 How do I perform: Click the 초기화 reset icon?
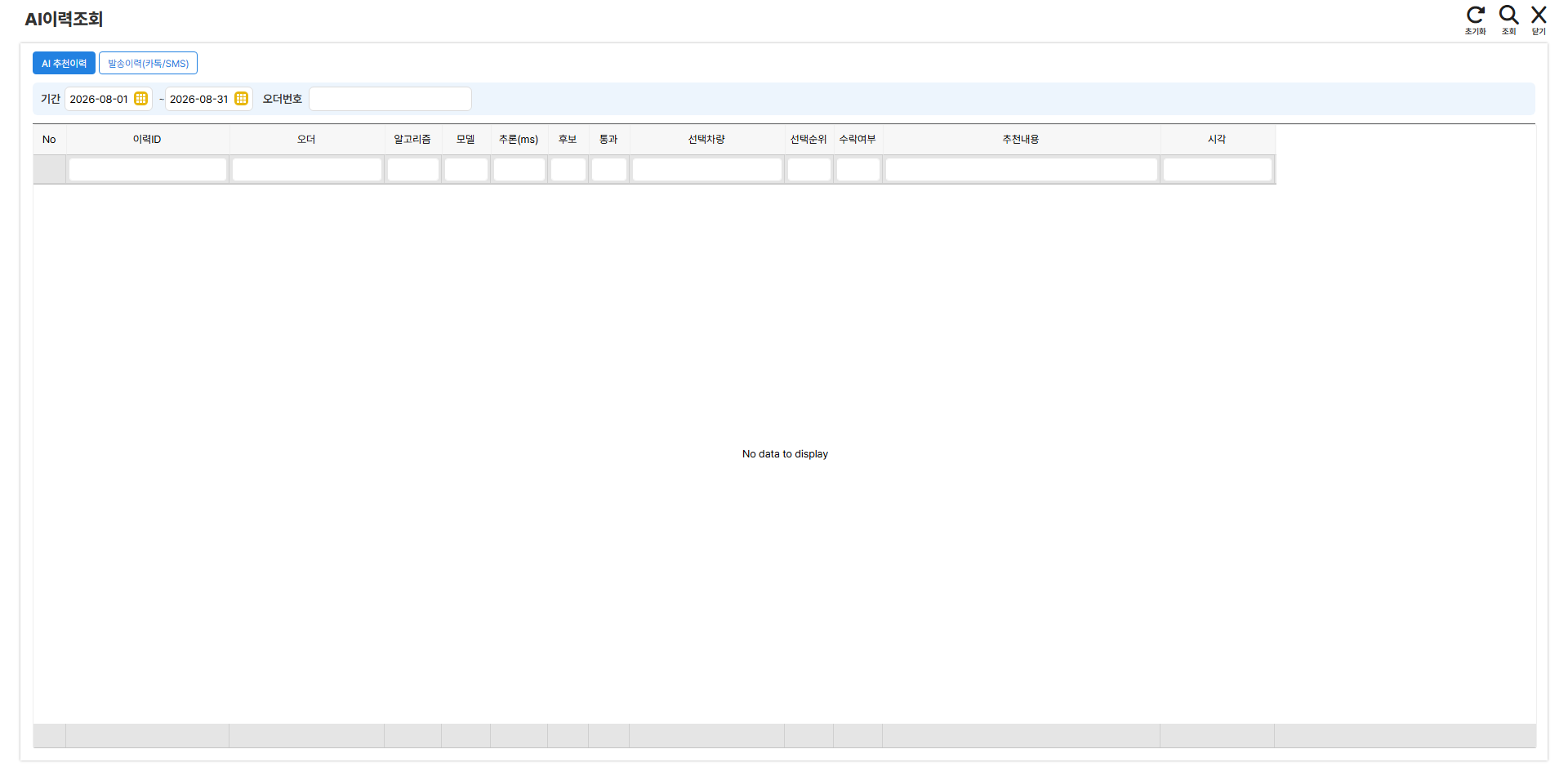(1475, 16)
